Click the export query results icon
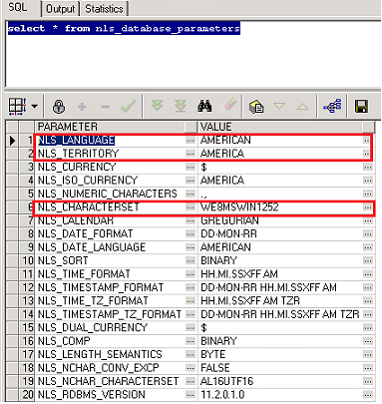Screen dimensions: 382x404 (256, 107)
